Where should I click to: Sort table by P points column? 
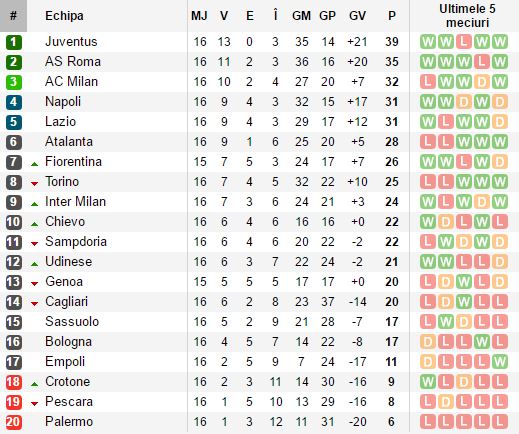392,16
